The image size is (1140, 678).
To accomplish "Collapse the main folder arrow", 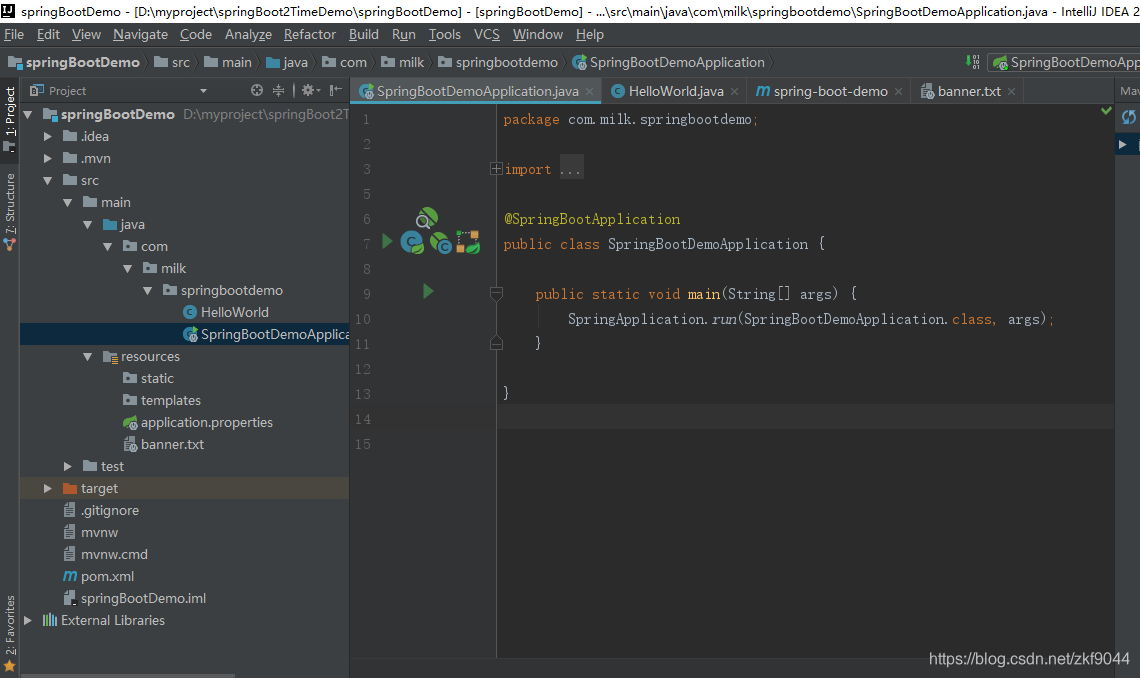I will [x=68, y=203].
